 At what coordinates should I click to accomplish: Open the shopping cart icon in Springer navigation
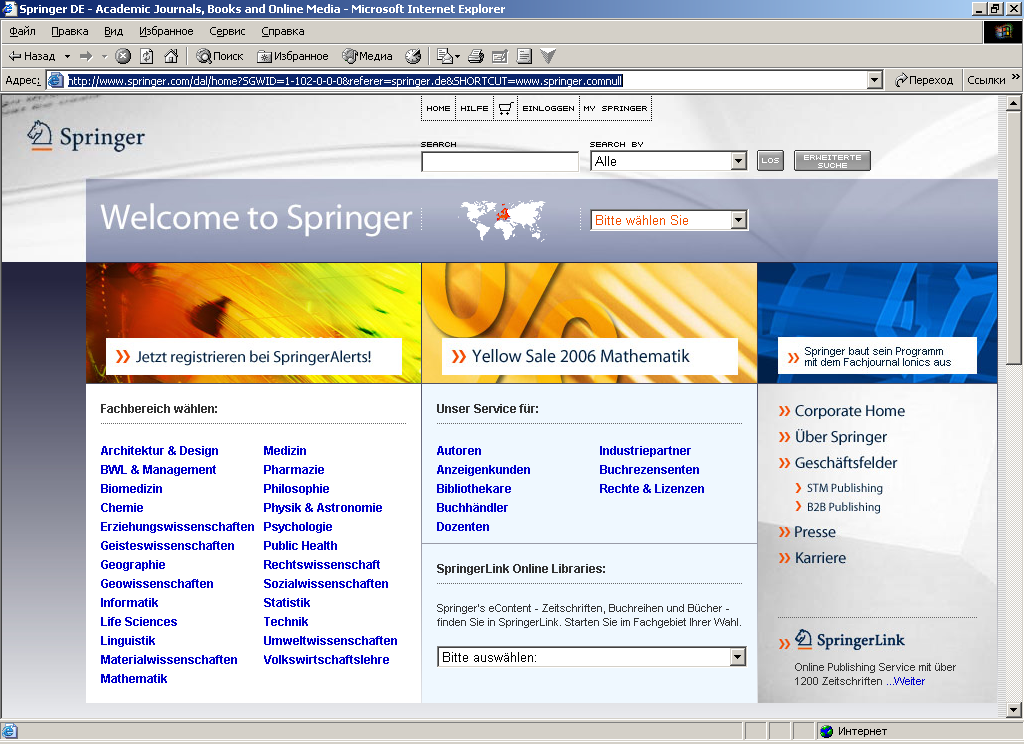(x=505, y=108)
